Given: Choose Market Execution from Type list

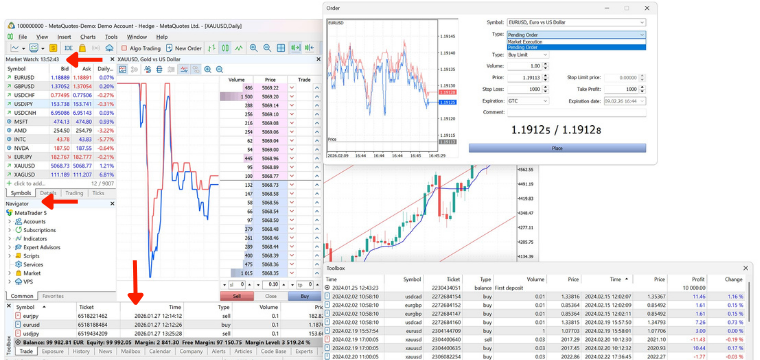Looking at the screenshot, I should [x=576, y=42].
